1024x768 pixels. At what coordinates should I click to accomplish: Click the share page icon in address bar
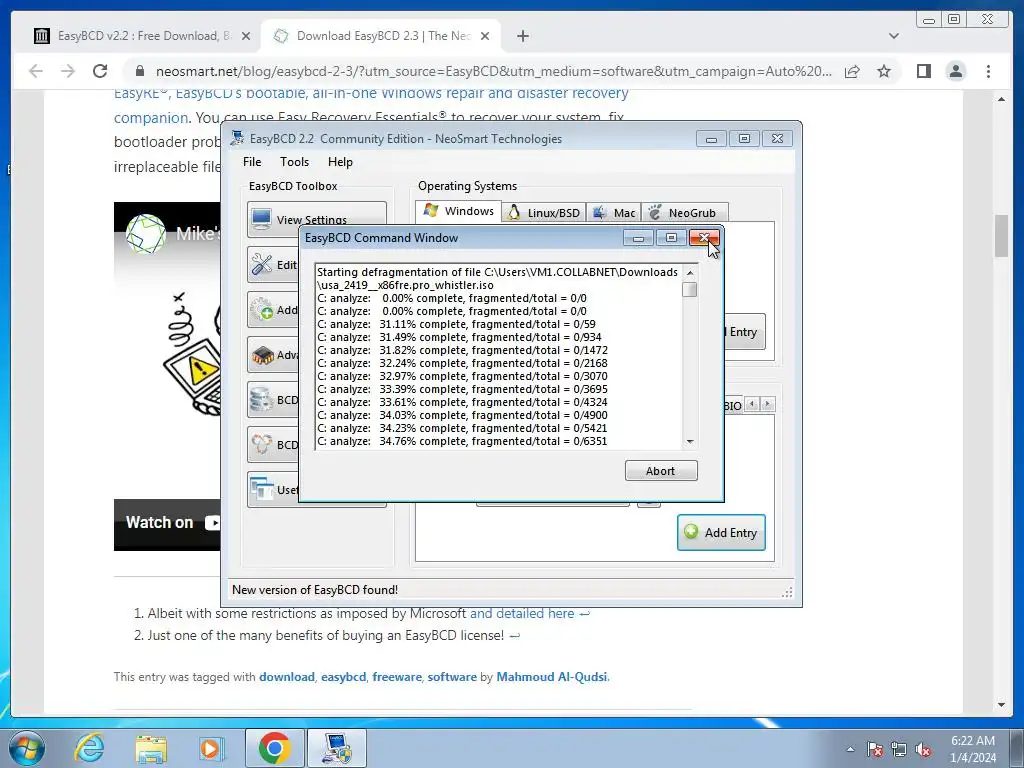(852, 71)
